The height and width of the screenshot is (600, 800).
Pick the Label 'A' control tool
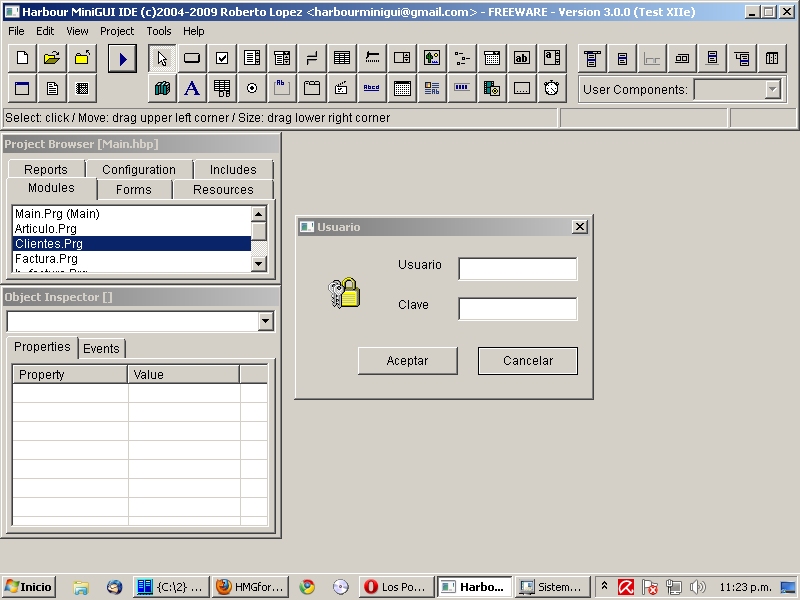192,89
